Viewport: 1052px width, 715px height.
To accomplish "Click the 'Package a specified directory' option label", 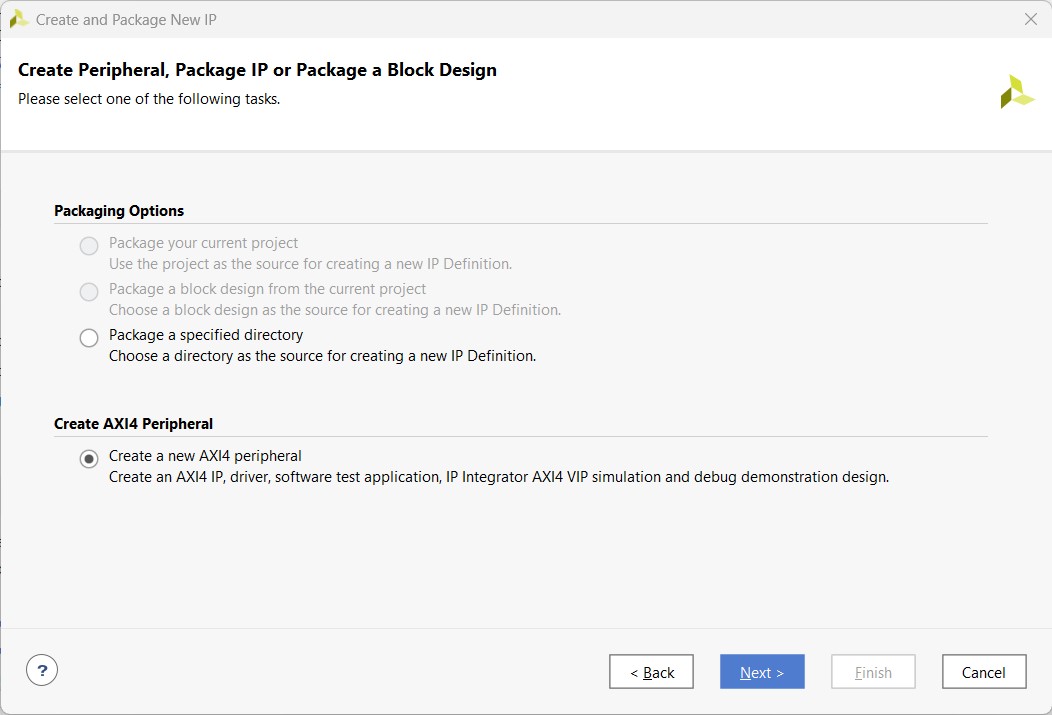I will (206, 335).
